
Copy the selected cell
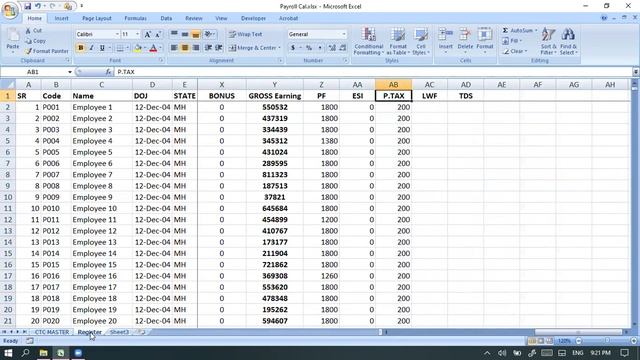click(x=35, y=41)
